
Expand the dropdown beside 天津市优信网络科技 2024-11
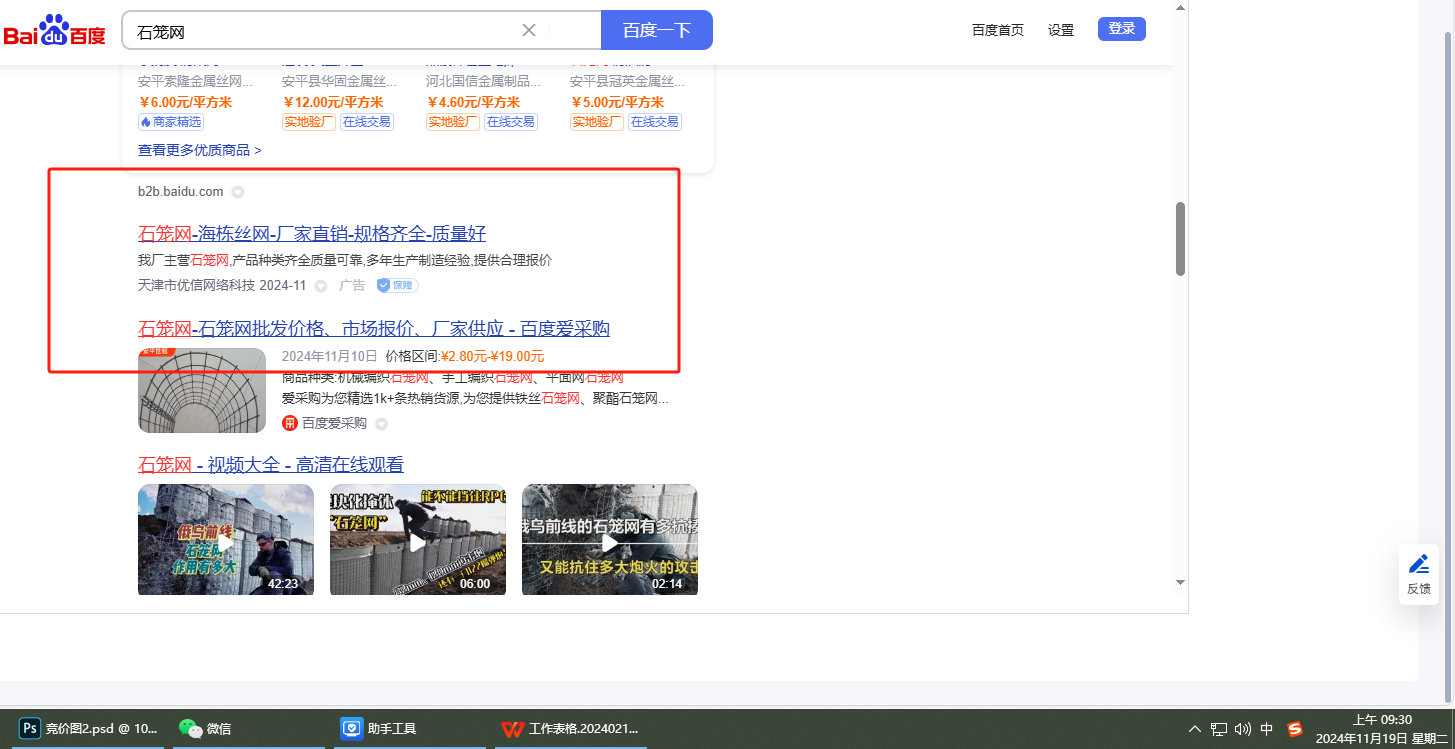[x=321, y=286]
